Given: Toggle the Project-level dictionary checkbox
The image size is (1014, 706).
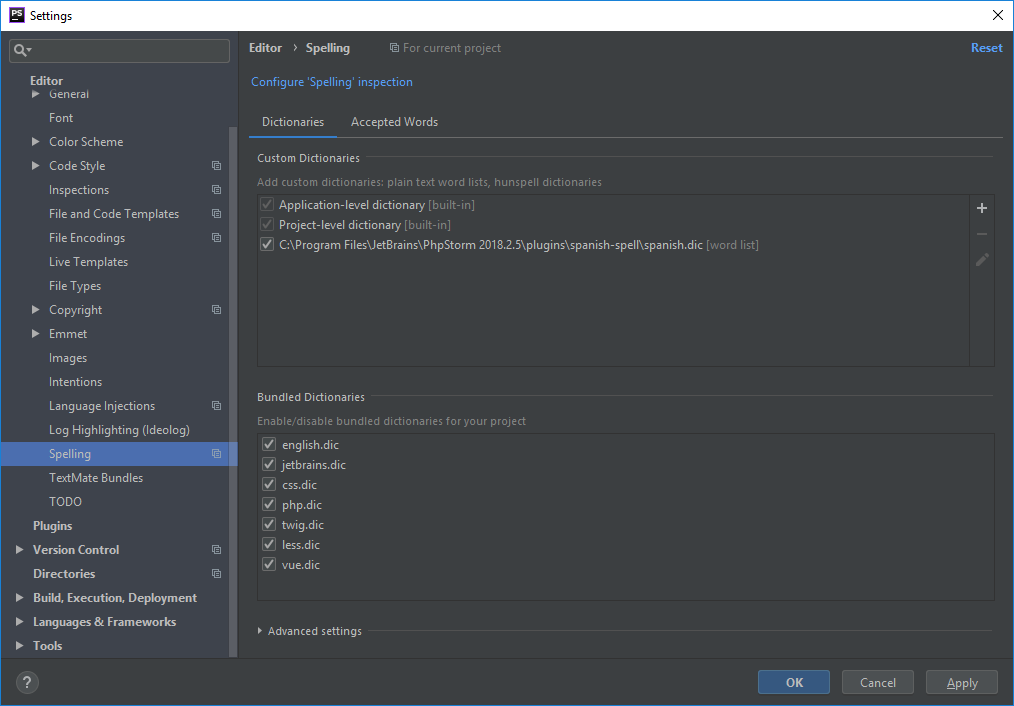Looking at the screenshot, I should pos(267,225).
